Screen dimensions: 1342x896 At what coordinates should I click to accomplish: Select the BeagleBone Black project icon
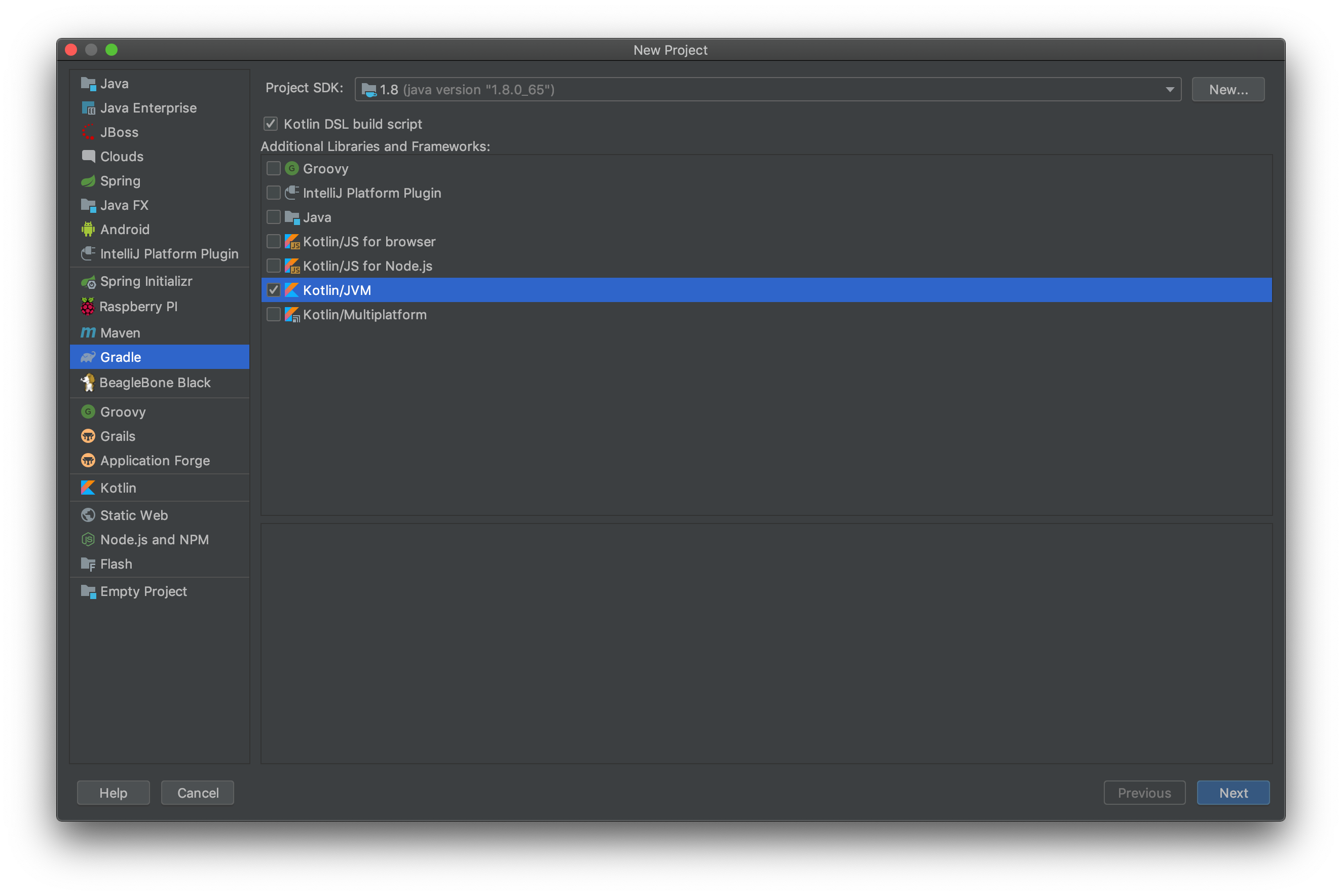point(88,382)
